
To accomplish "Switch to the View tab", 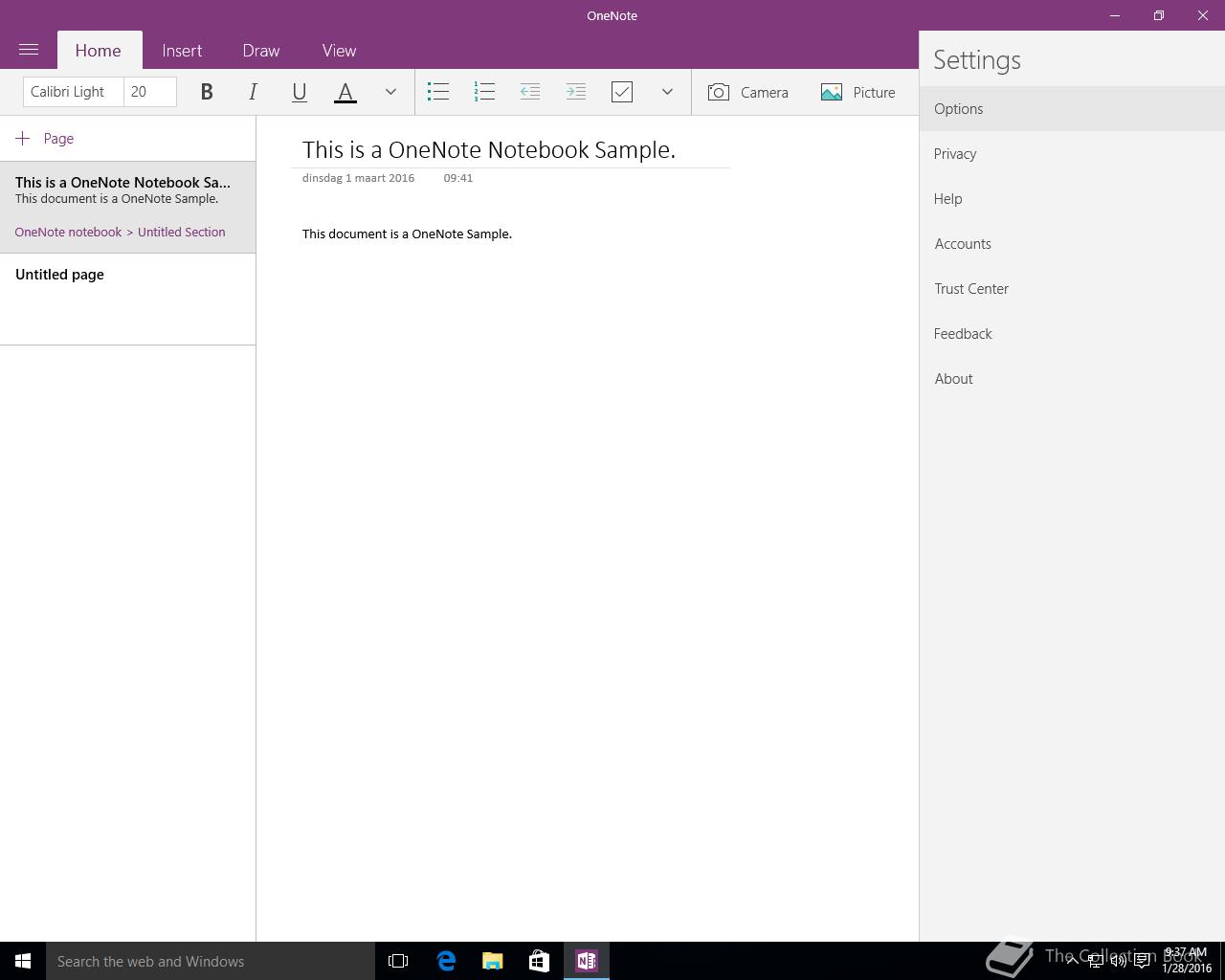I will pos(339,51).
